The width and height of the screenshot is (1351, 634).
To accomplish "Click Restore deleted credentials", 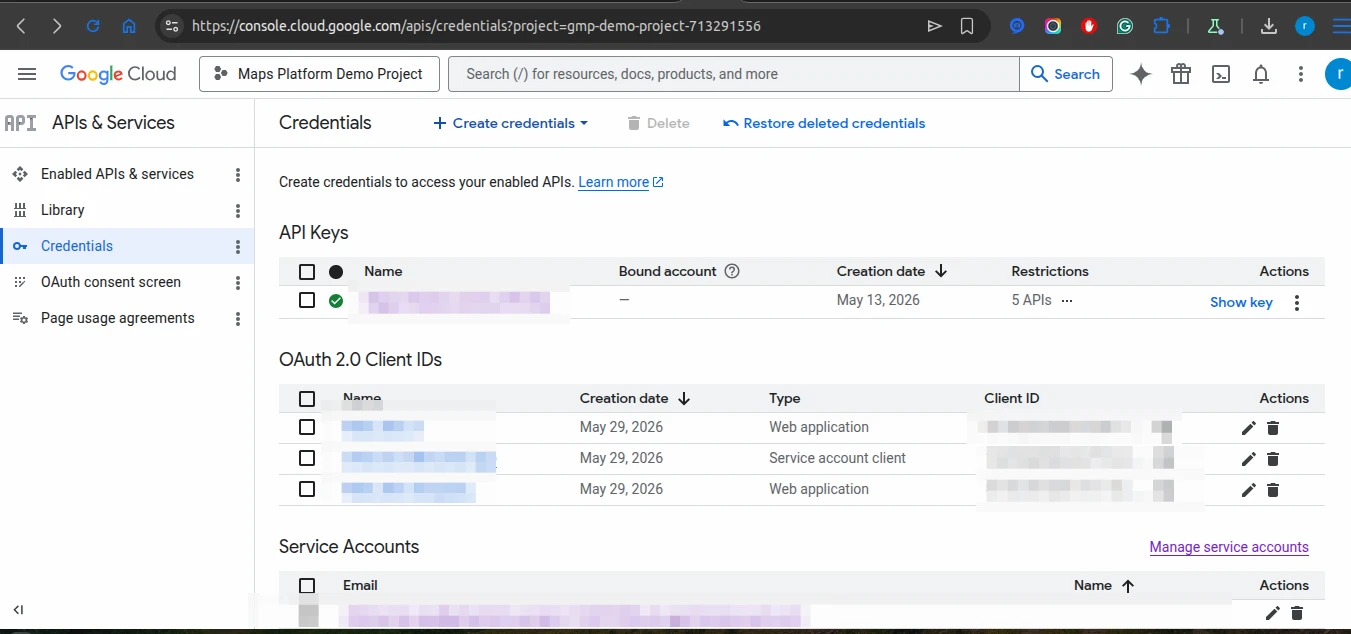I will pos(824,123).
